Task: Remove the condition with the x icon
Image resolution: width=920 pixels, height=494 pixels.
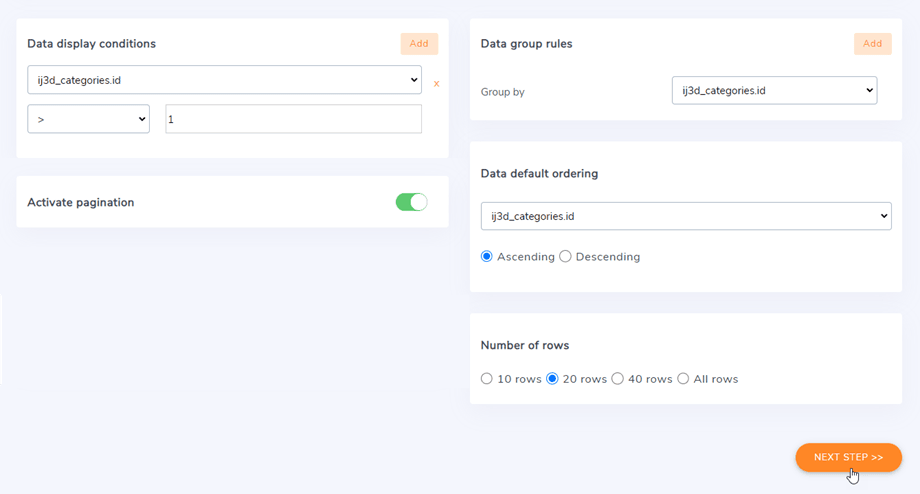Action: click(x=436, y=84)
